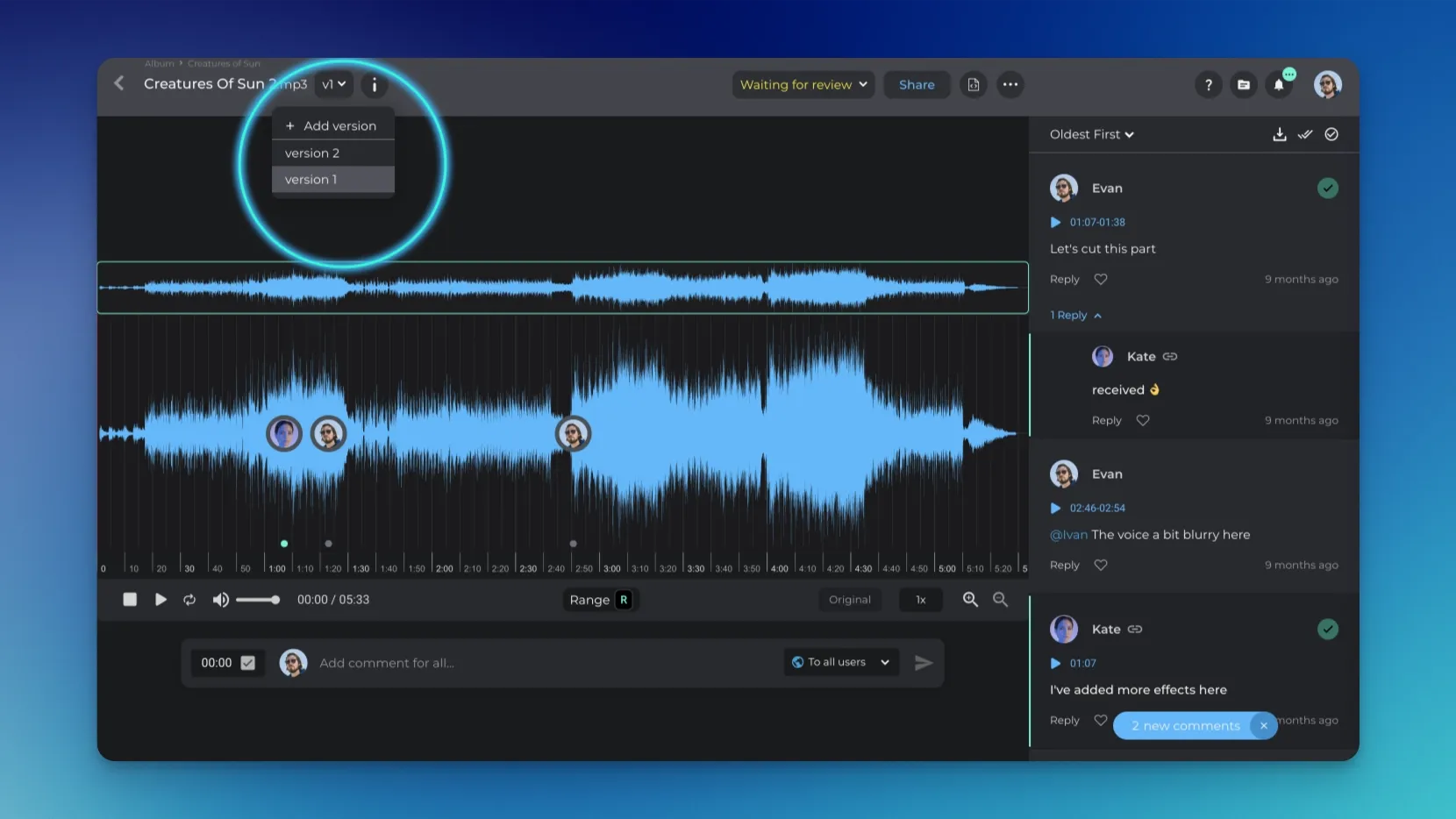The width and height of the screenshot is (1456, 819).
Task: Toggle resolved checkmark on Kate's 01:07 comment
Action: pos(1327,630)
